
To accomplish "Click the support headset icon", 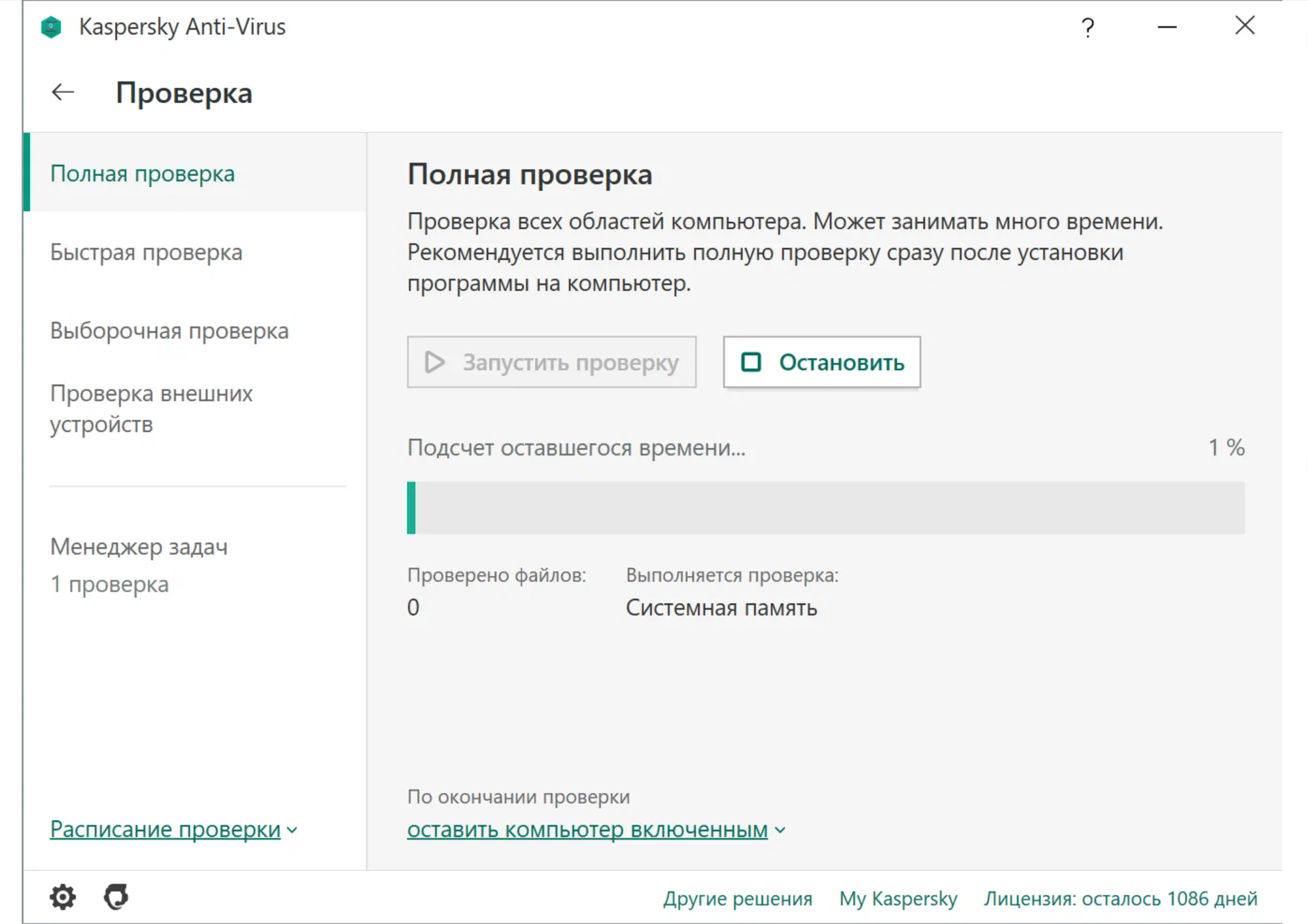I will coord(116,897).
